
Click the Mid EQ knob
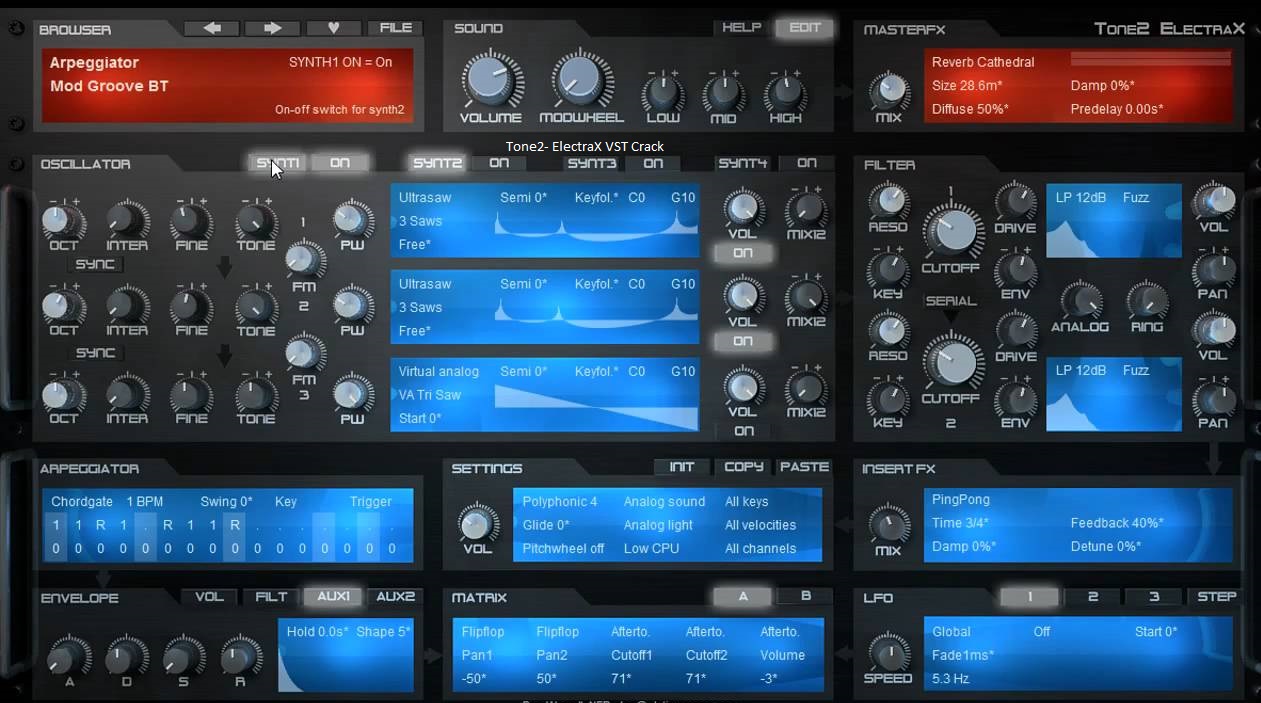click(723, 93)
